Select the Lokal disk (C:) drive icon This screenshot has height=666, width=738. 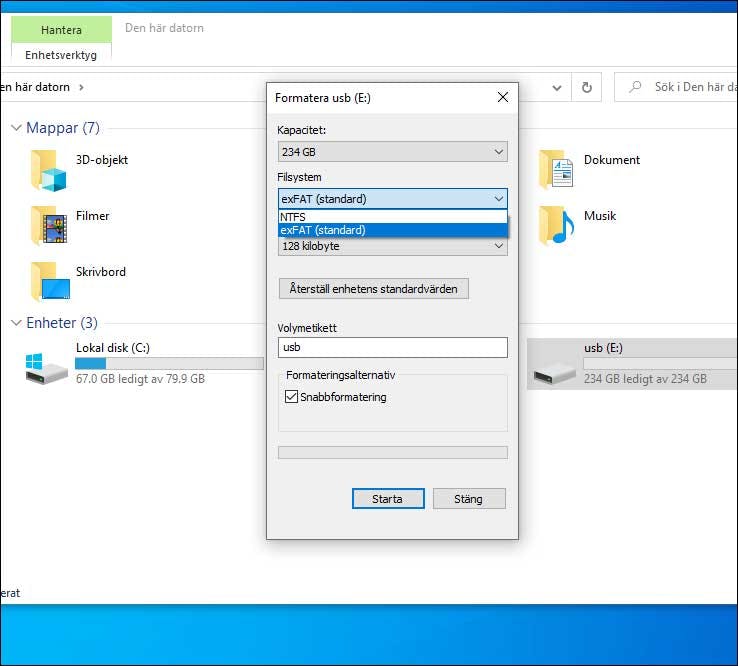point(47,366)
